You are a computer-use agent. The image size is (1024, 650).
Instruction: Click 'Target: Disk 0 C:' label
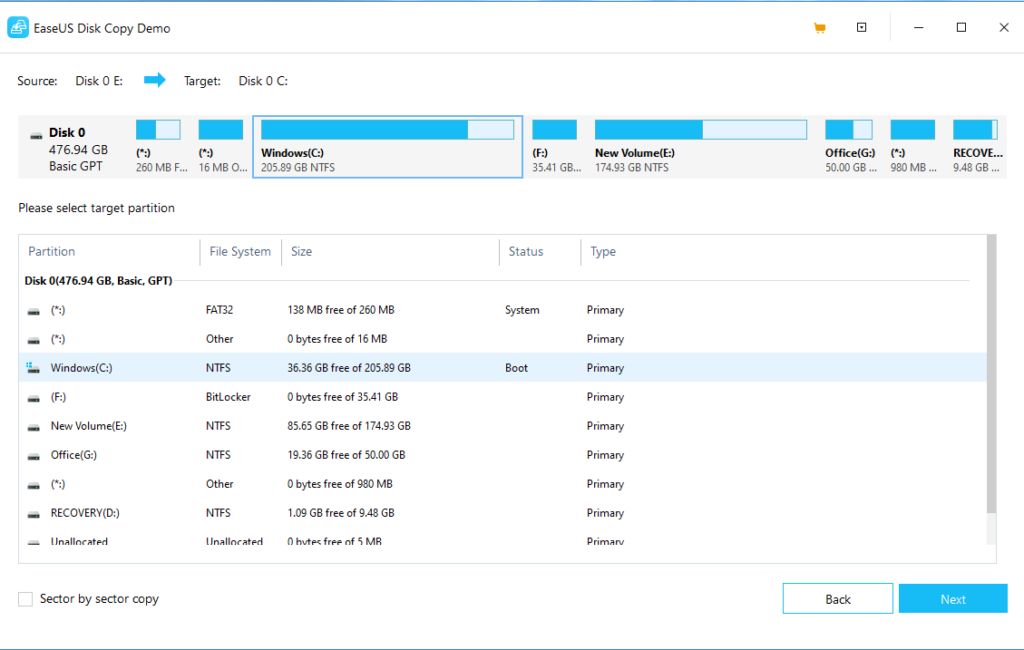(236, 81)
